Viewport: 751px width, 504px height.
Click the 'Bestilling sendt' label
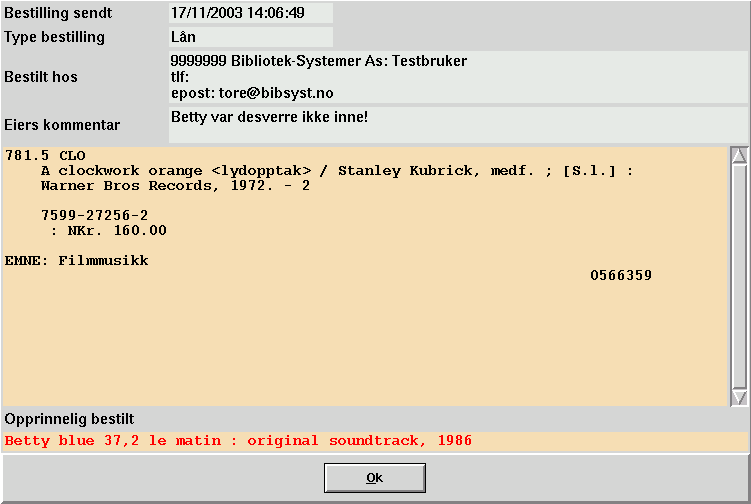58,14
